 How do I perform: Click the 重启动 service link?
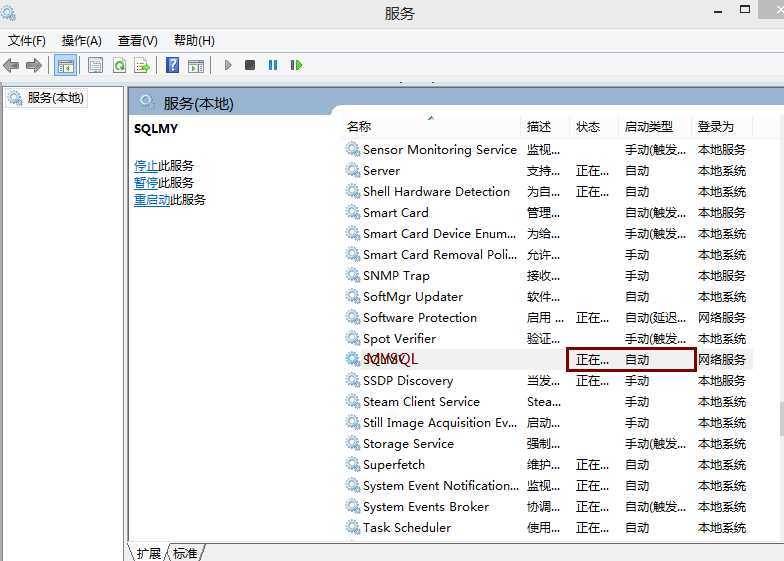coord(152,200)
